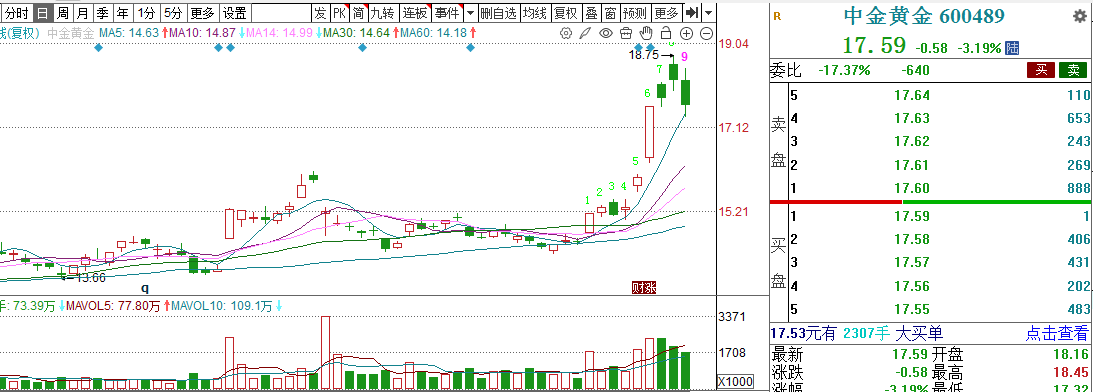Activate the hand pan tool
This screenshot has height=392, width=1093.
click(646, 32)
